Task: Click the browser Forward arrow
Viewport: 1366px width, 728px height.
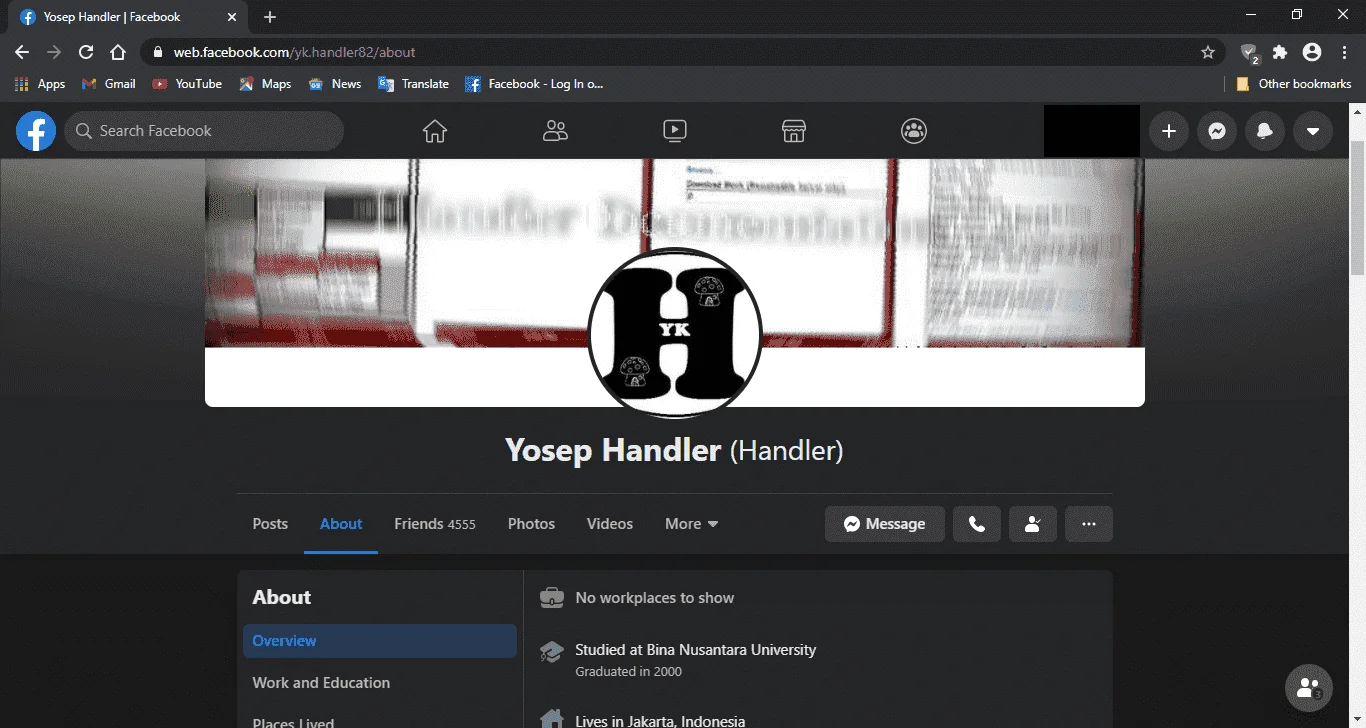Action: (54, 52)
